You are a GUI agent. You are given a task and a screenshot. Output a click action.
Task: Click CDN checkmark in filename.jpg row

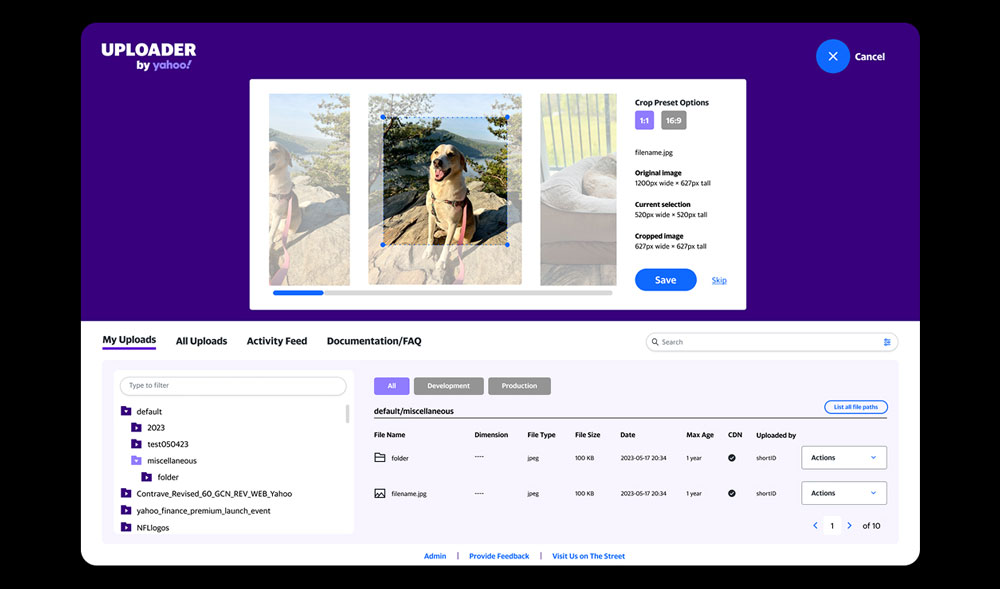pyautogui.click(x=732, y=493)
